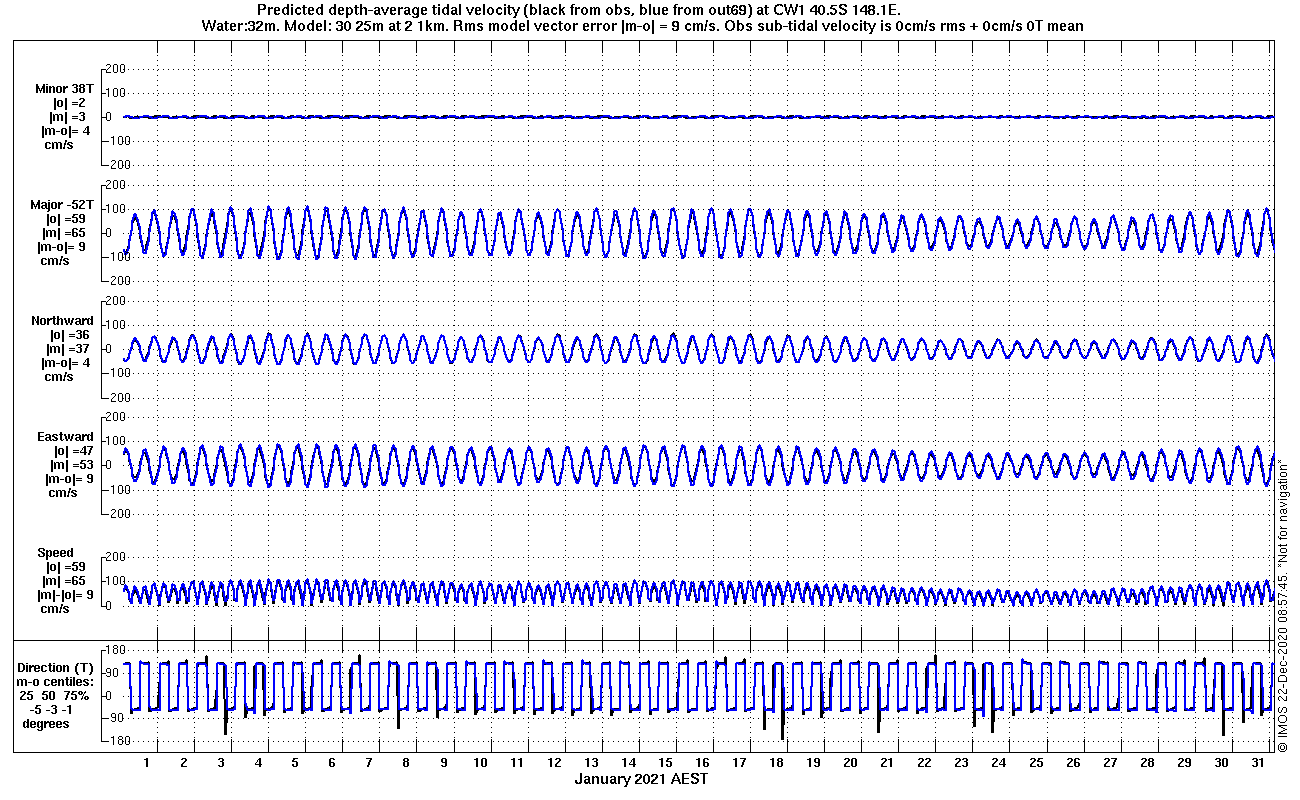The height and width of the screenshot is (800, 1300).
Task: Click day '22' on the date axis
Action: [924, 762]
